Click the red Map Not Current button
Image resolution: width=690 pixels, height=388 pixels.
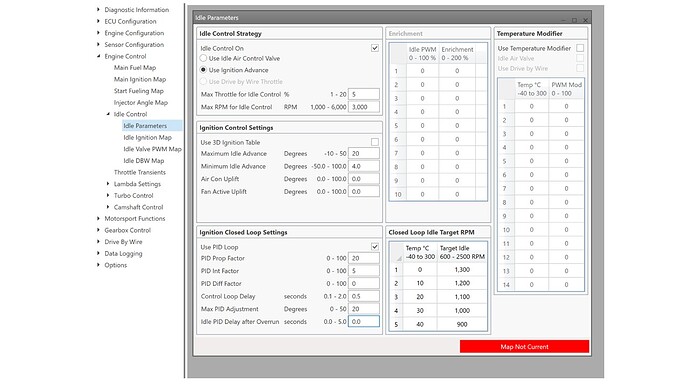pyautogui.click(x=524, y=347)
